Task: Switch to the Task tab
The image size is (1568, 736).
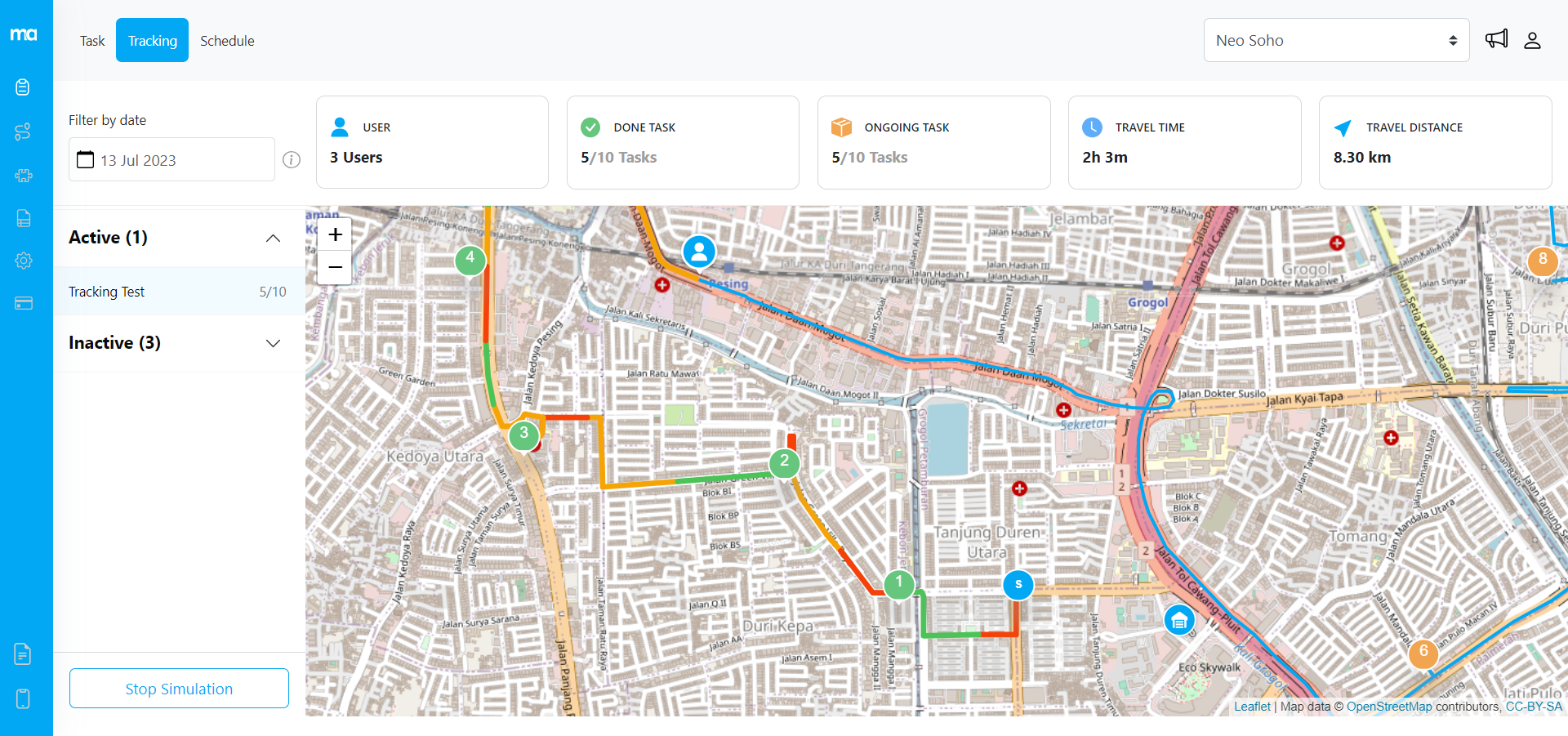Action: (x=92, y=41)
